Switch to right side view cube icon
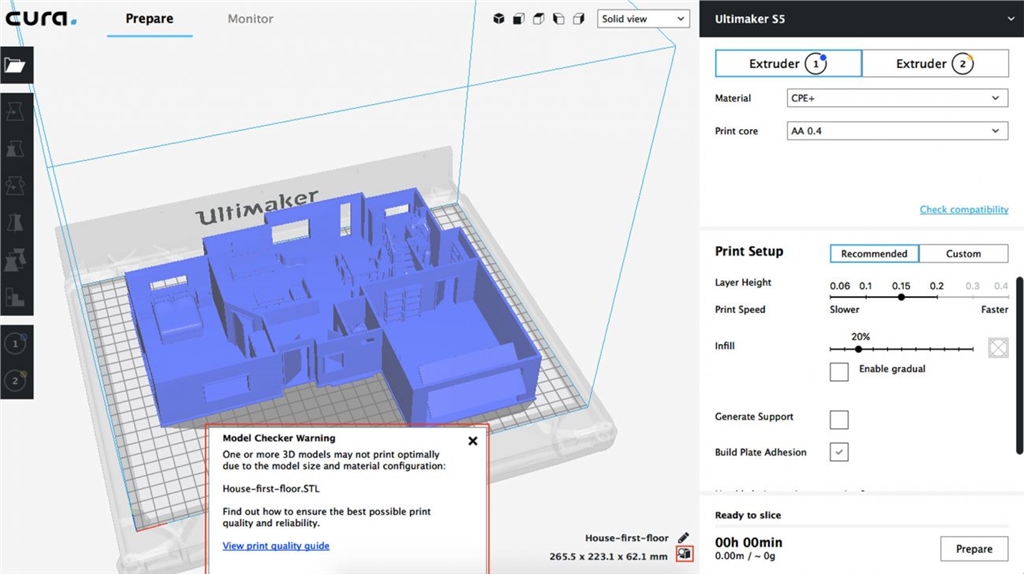This screenshot has height=574, width=1024. pos(578,19)
